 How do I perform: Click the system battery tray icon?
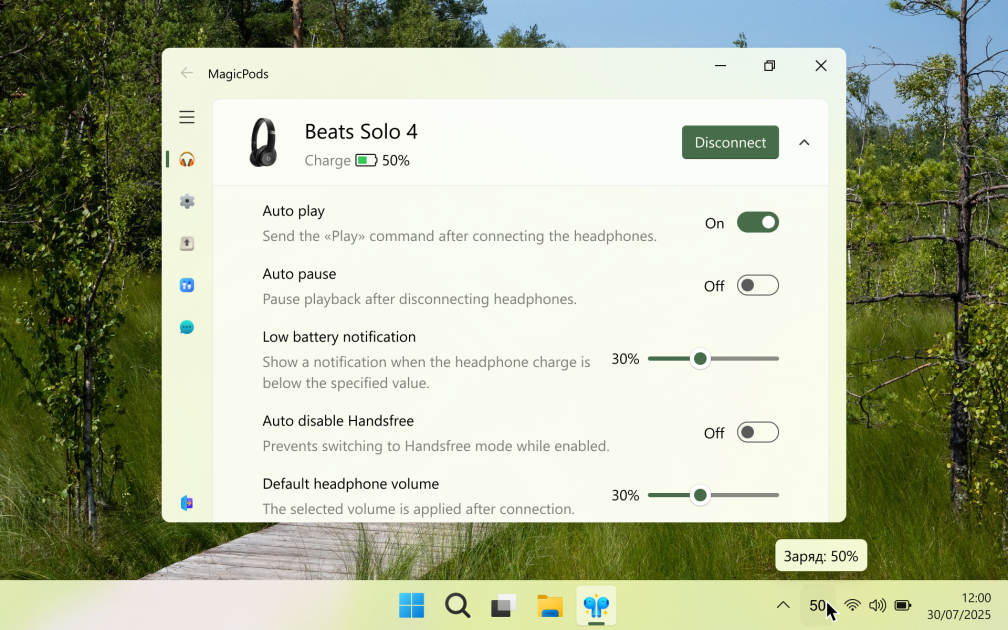tap(903, 605)
